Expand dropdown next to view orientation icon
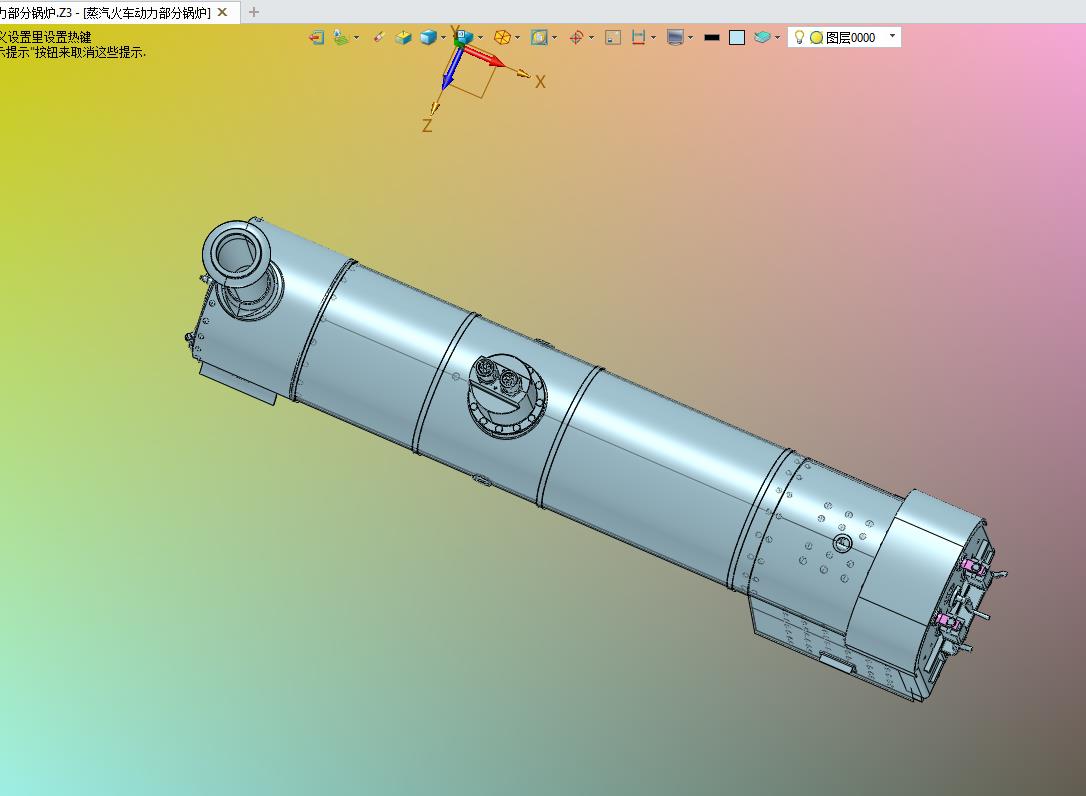Viewport: 1086px width, 796px height. coord(481,37)
